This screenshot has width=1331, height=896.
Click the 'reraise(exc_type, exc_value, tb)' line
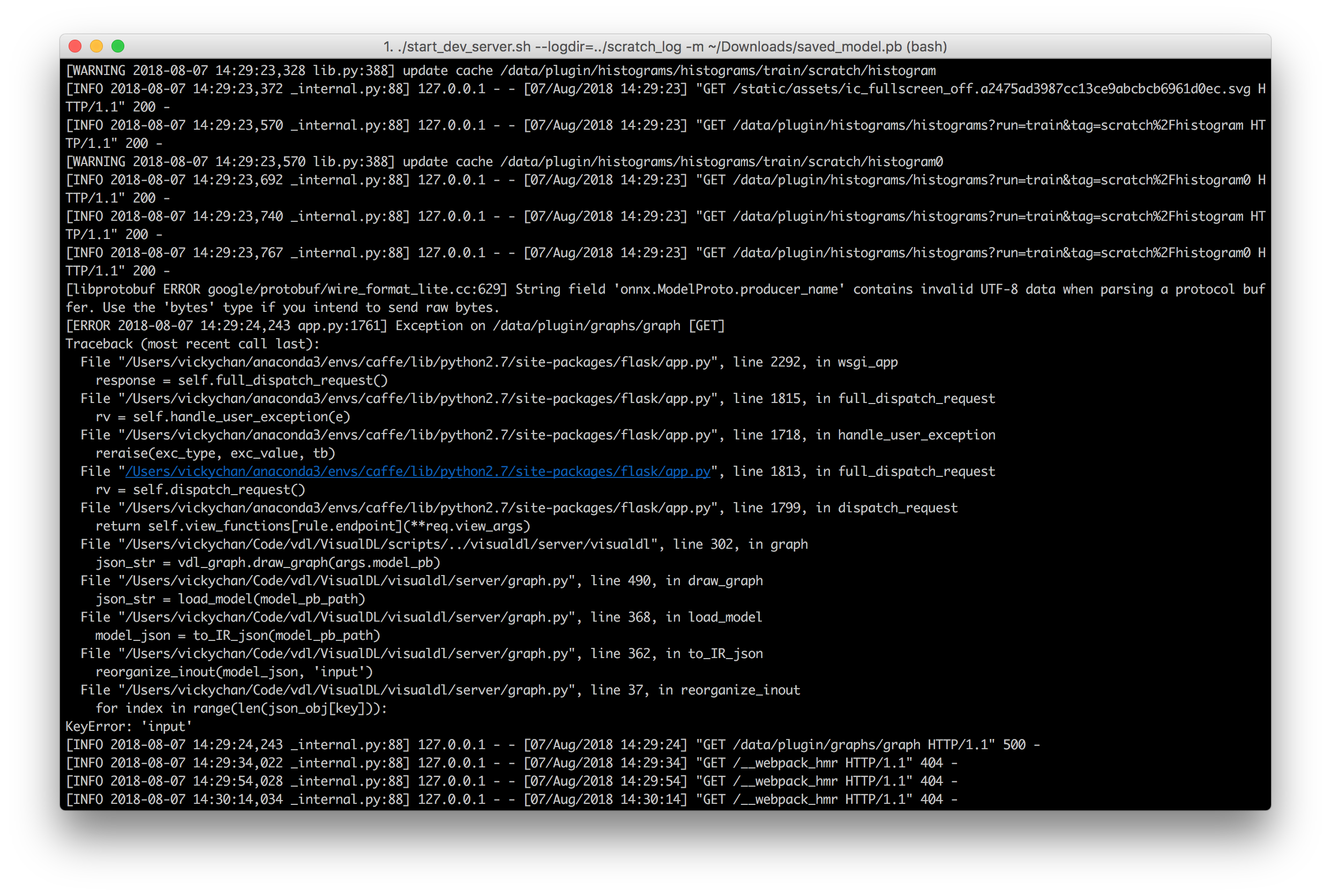click(x=215, y=453)
